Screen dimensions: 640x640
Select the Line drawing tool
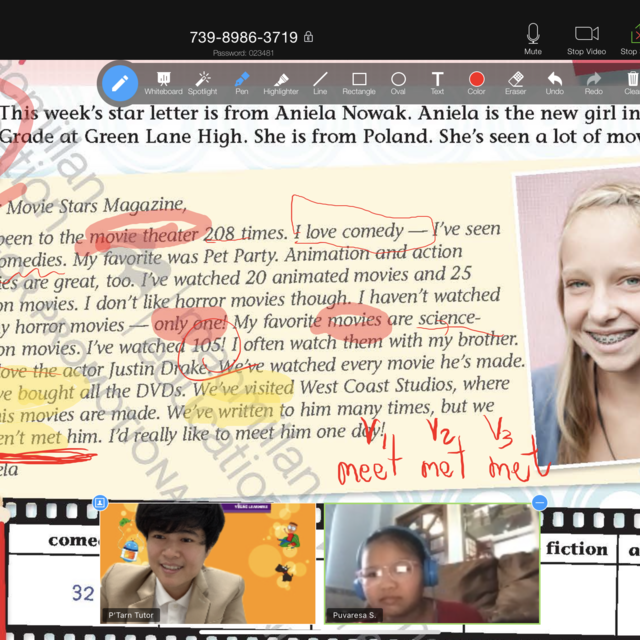coord(320,83)
